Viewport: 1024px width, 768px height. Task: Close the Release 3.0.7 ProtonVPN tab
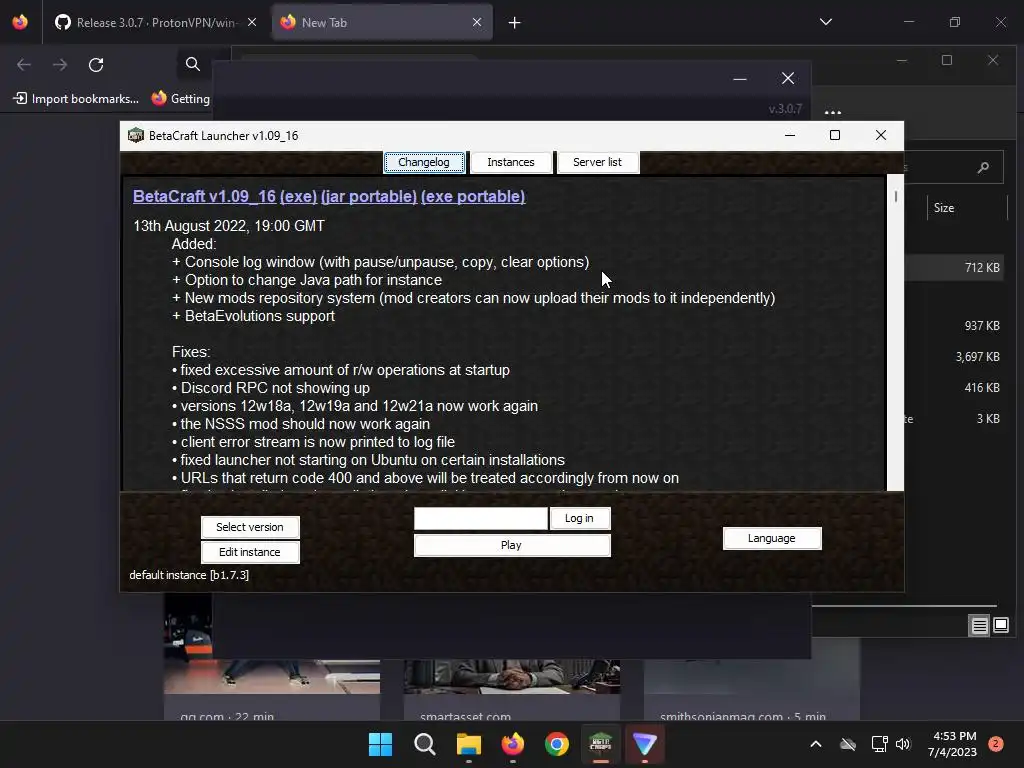click(x=252, y=22)
